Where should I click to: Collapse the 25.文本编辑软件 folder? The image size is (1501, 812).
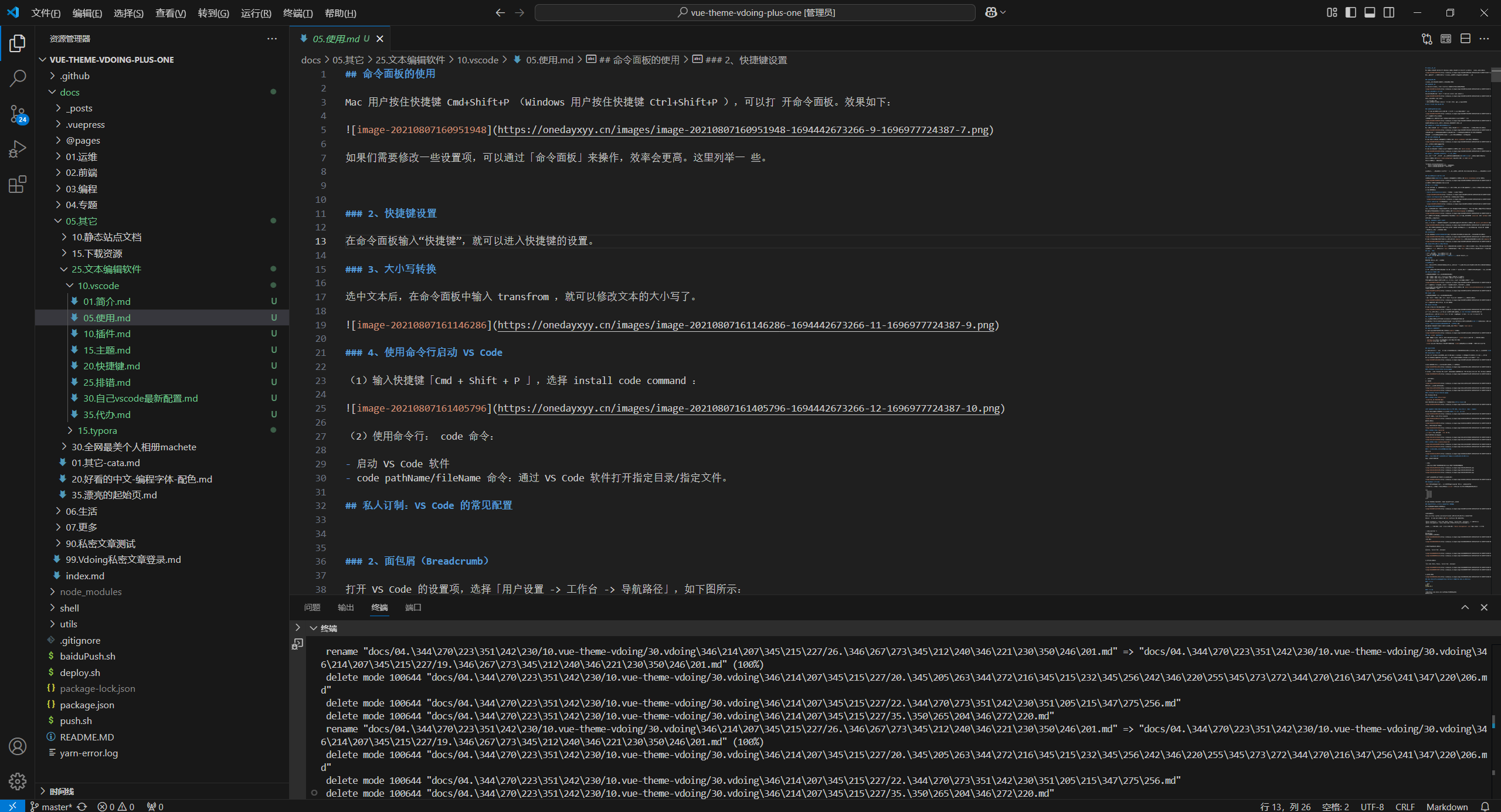[162, 269]
